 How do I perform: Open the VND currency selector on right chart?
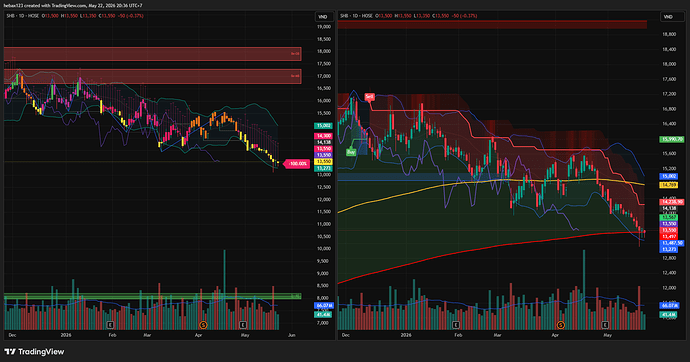pyautogui.click(x=668, y=17)
